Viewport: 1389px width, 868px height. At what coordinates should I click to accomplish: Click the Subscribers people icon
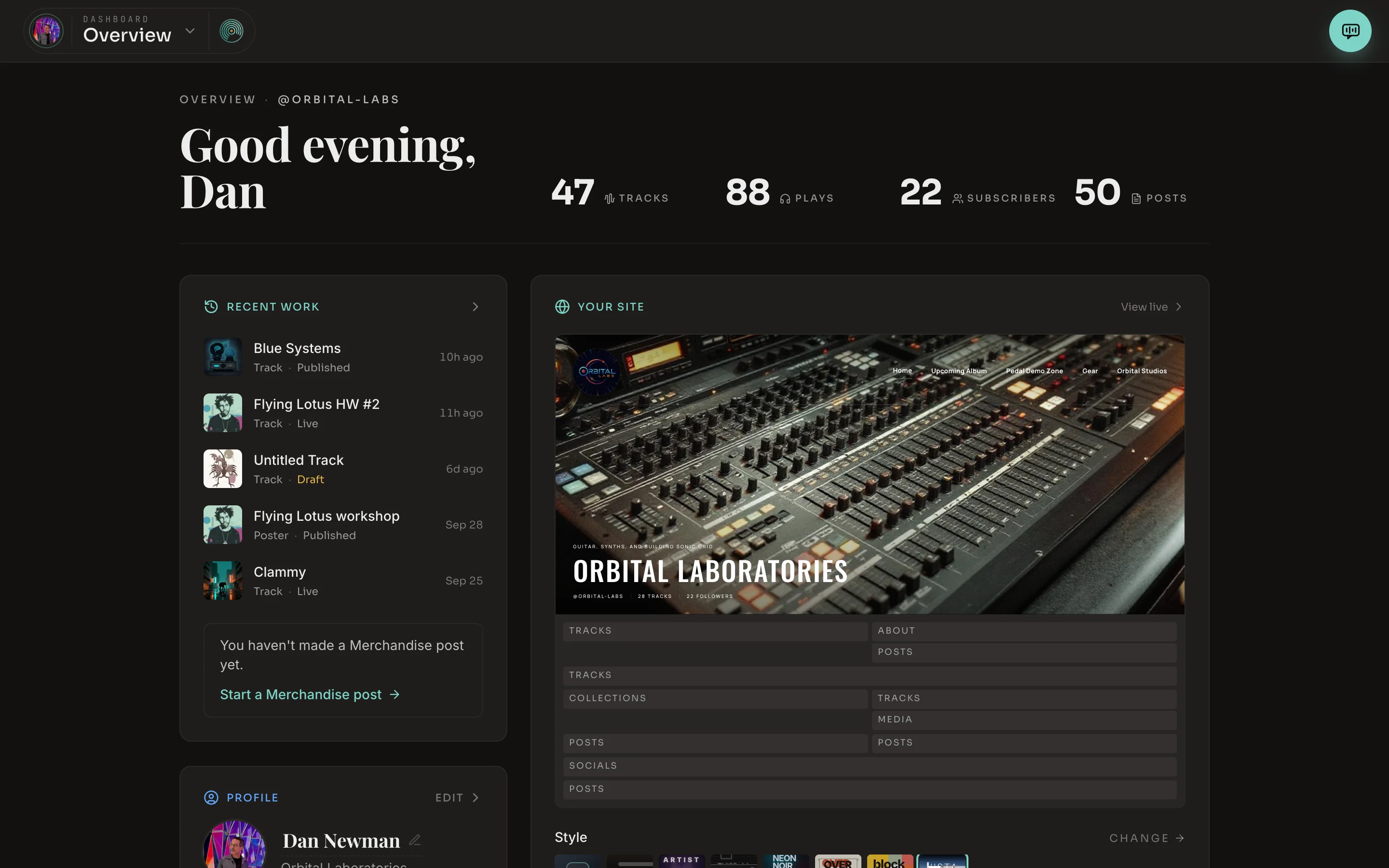click(x=957, y=199)
